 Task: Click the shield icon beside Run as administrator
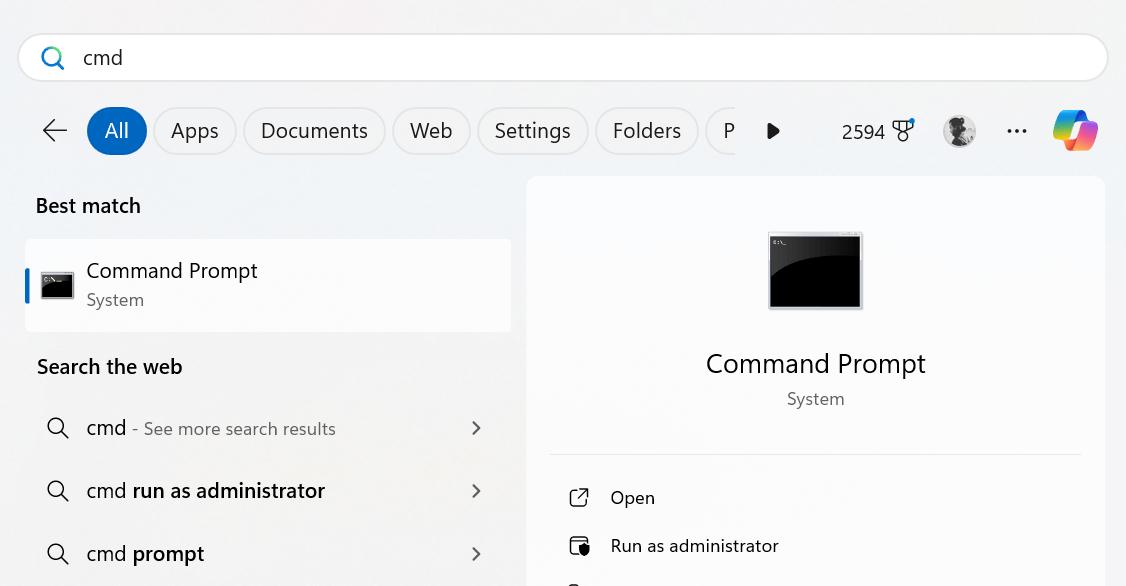pos(580,546)
